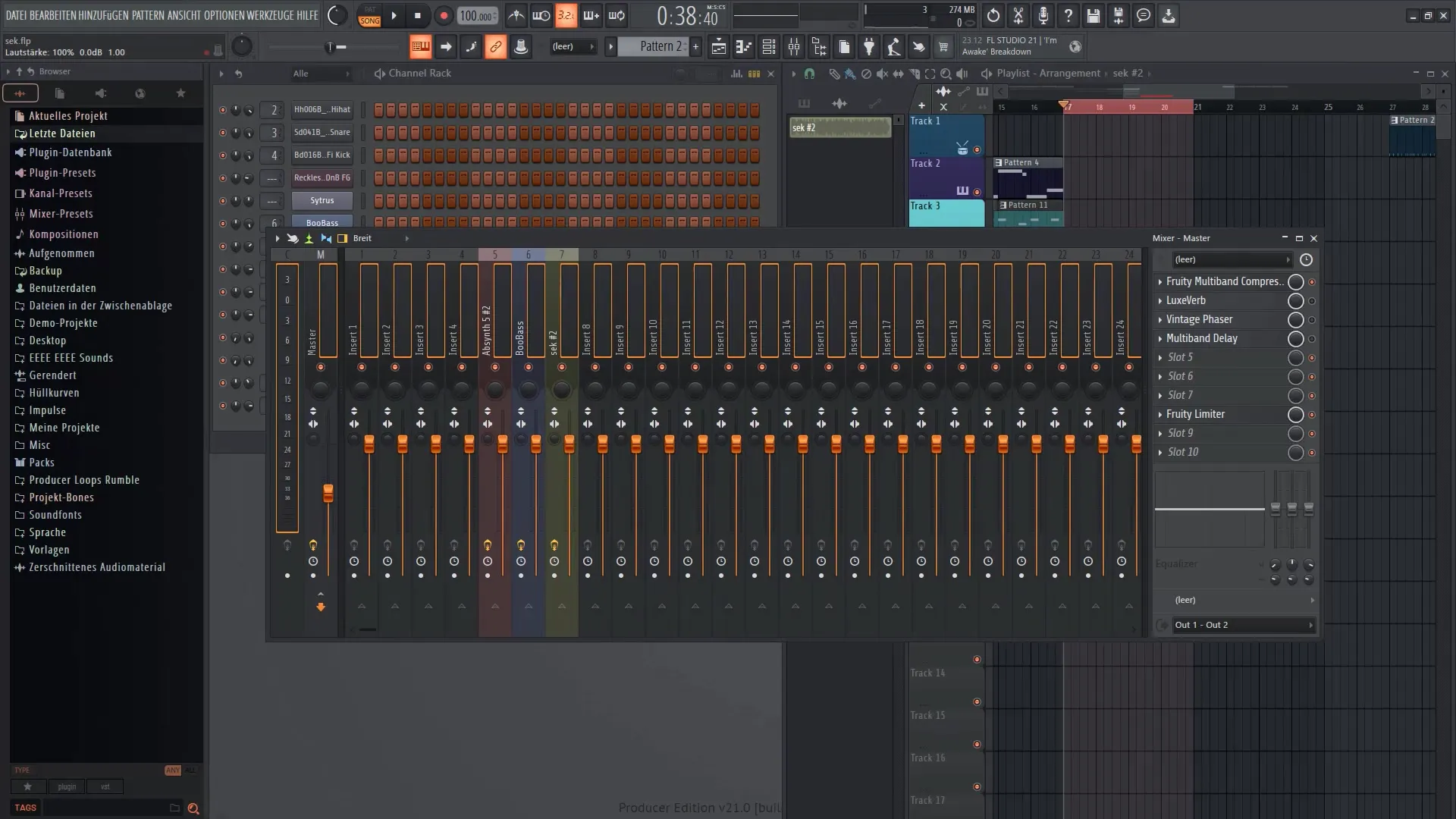Expand the Fruity Multiband Compress slot
Screen dimensions: 1456x819
(x=1160, y=281)
